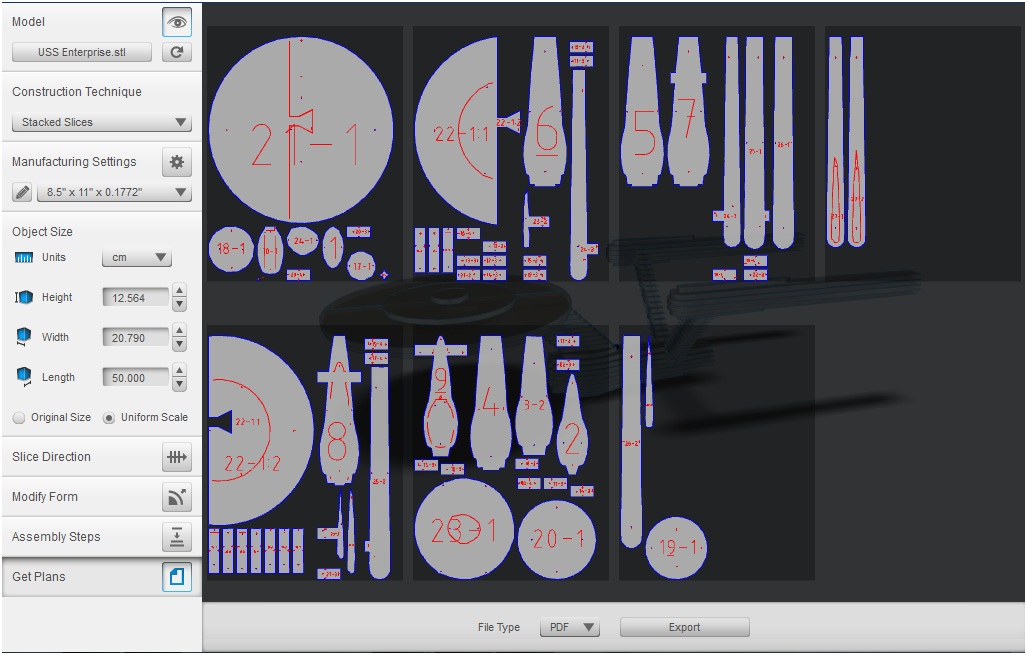Select the 22-1:1 half-disc slice part
This screenshot has height=655, width=1027.
(458, 131)
